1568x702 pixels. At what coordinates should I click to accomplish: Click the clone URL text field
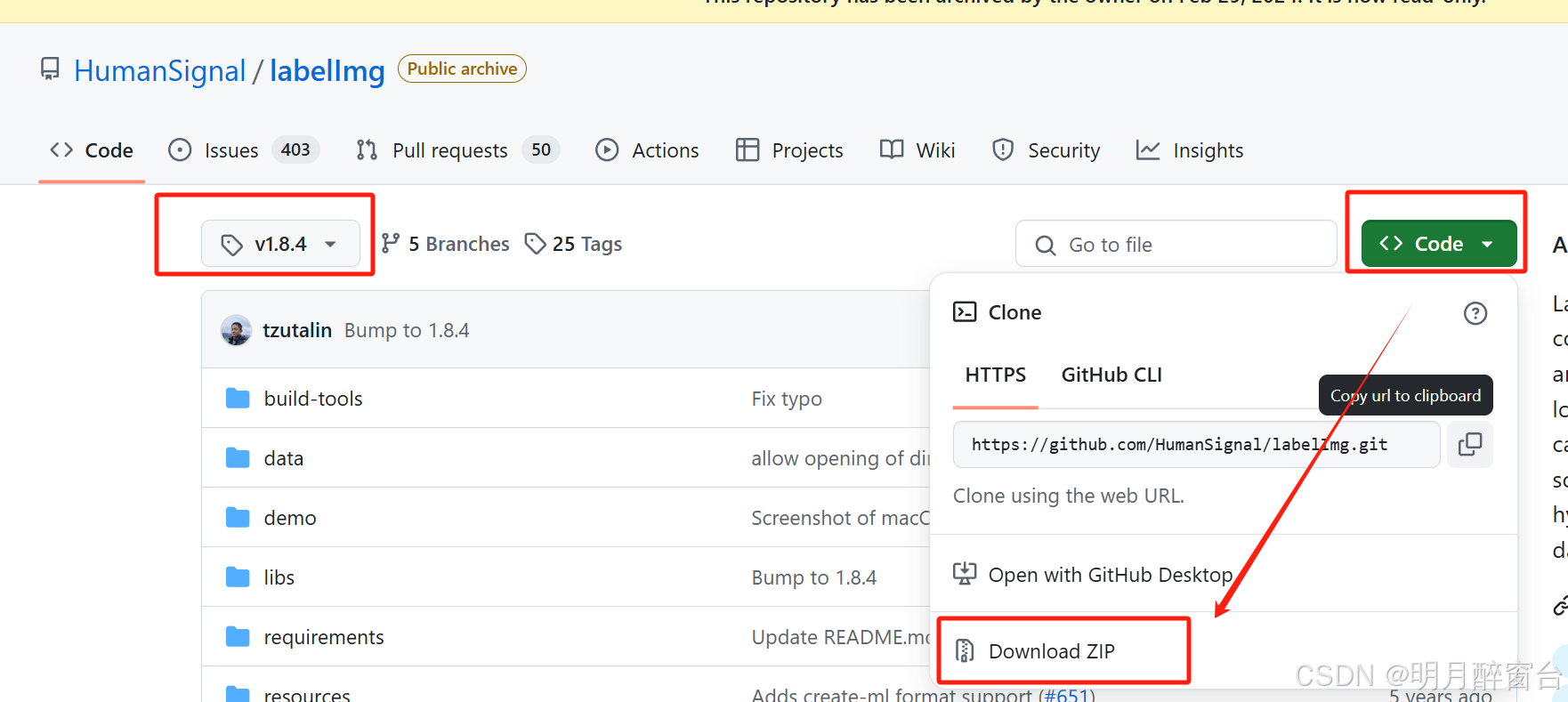pos(1196,444)
